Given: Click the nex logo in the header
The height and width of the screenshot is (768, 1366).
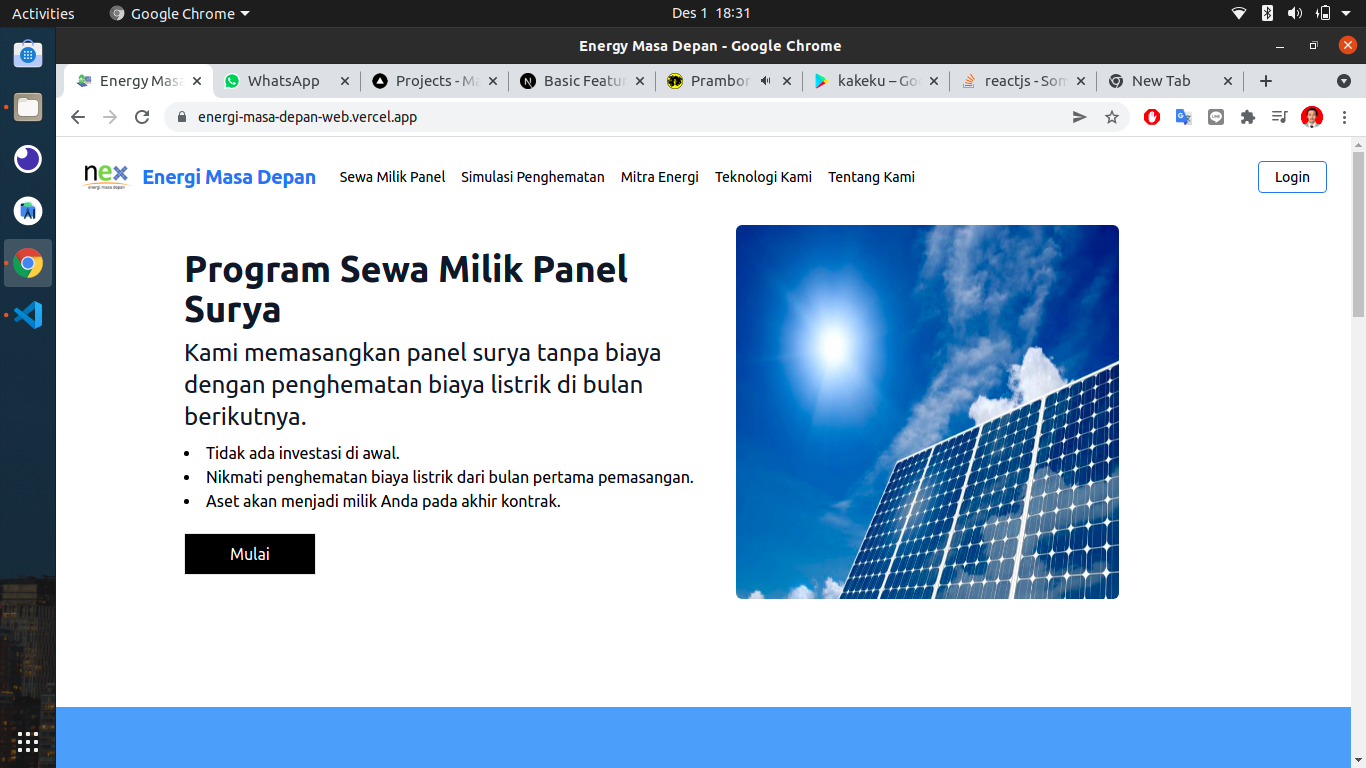Looking at the screenshot, I should point(106,177).
